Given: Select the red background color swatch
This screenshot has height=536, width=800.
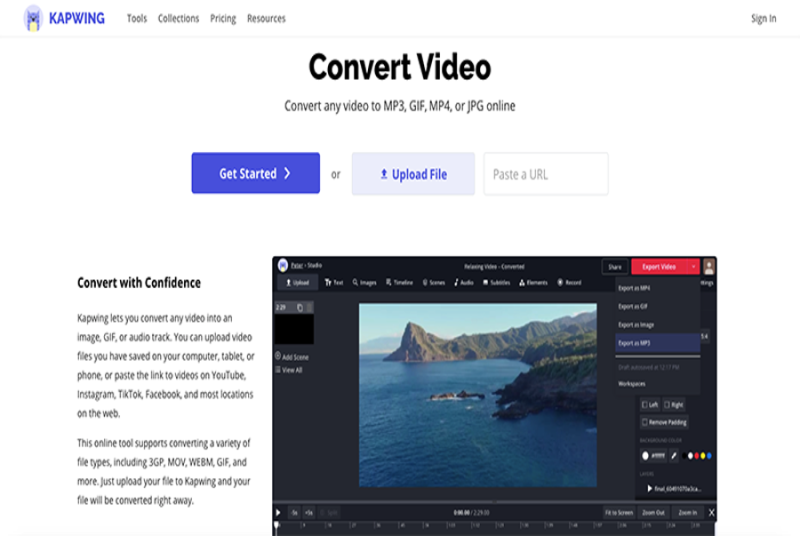Looking at the screenshot, I should click(696, 456).
